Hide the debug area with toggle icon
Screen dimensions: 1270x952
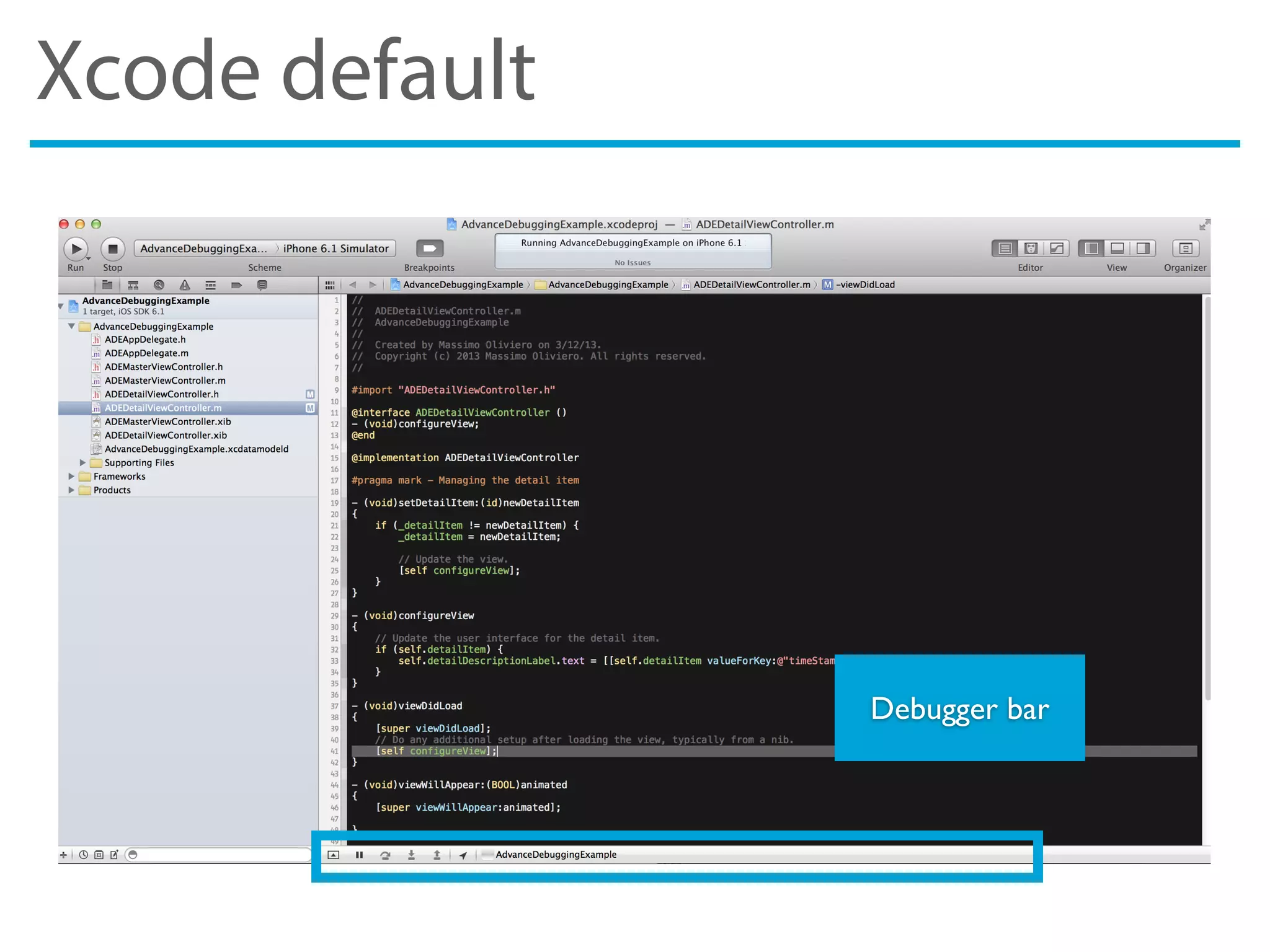pyautogui.click(x=334, y=855)
